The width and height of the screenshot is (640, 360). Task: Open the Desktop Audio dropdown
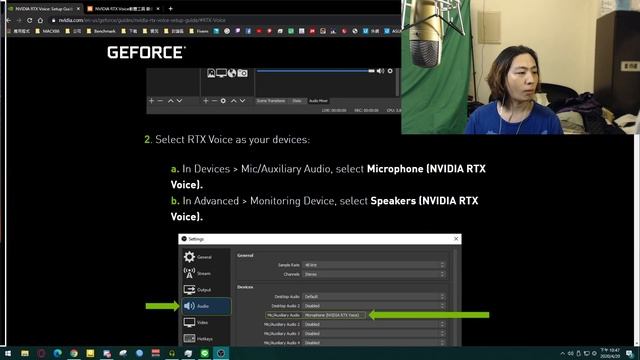point(374,296)
